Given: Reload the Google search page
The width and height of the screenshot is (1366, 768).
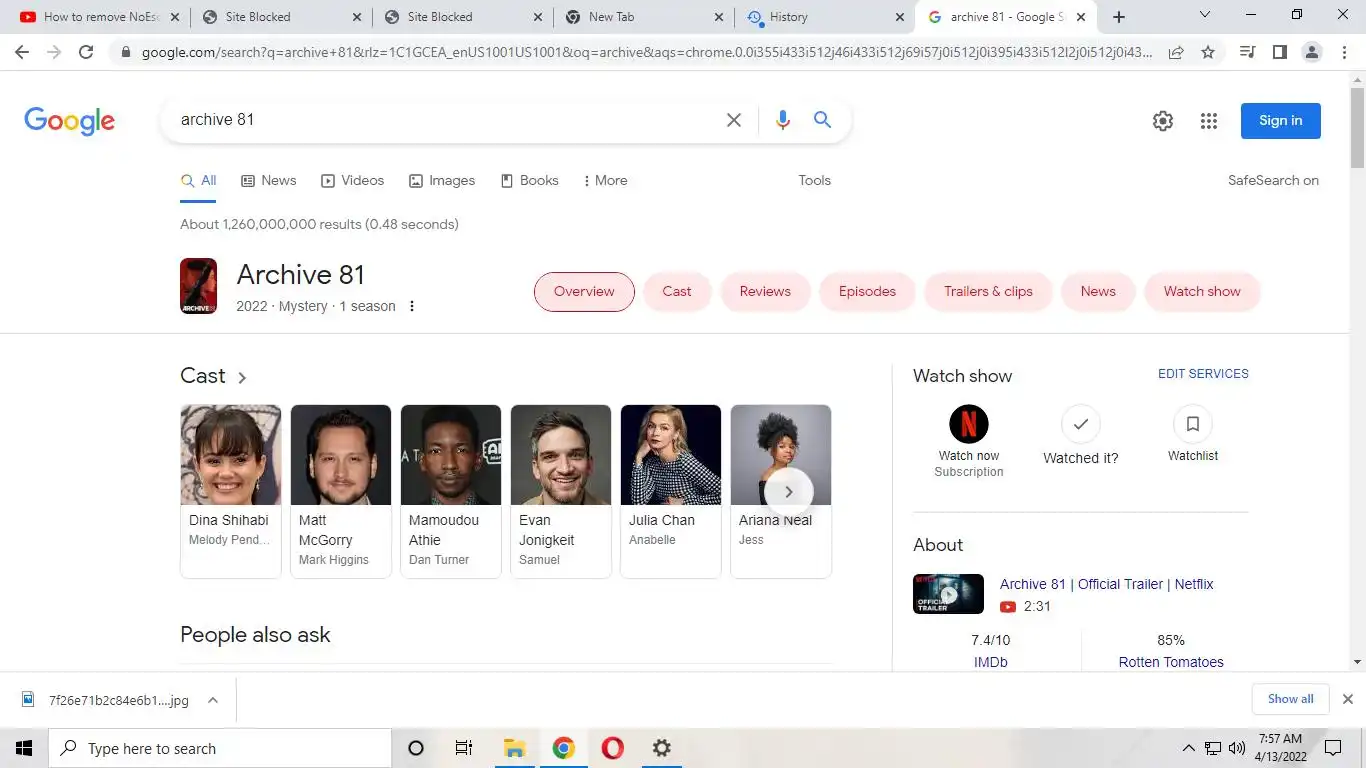Looking at the screenshot, I should (x=86, y=52).
